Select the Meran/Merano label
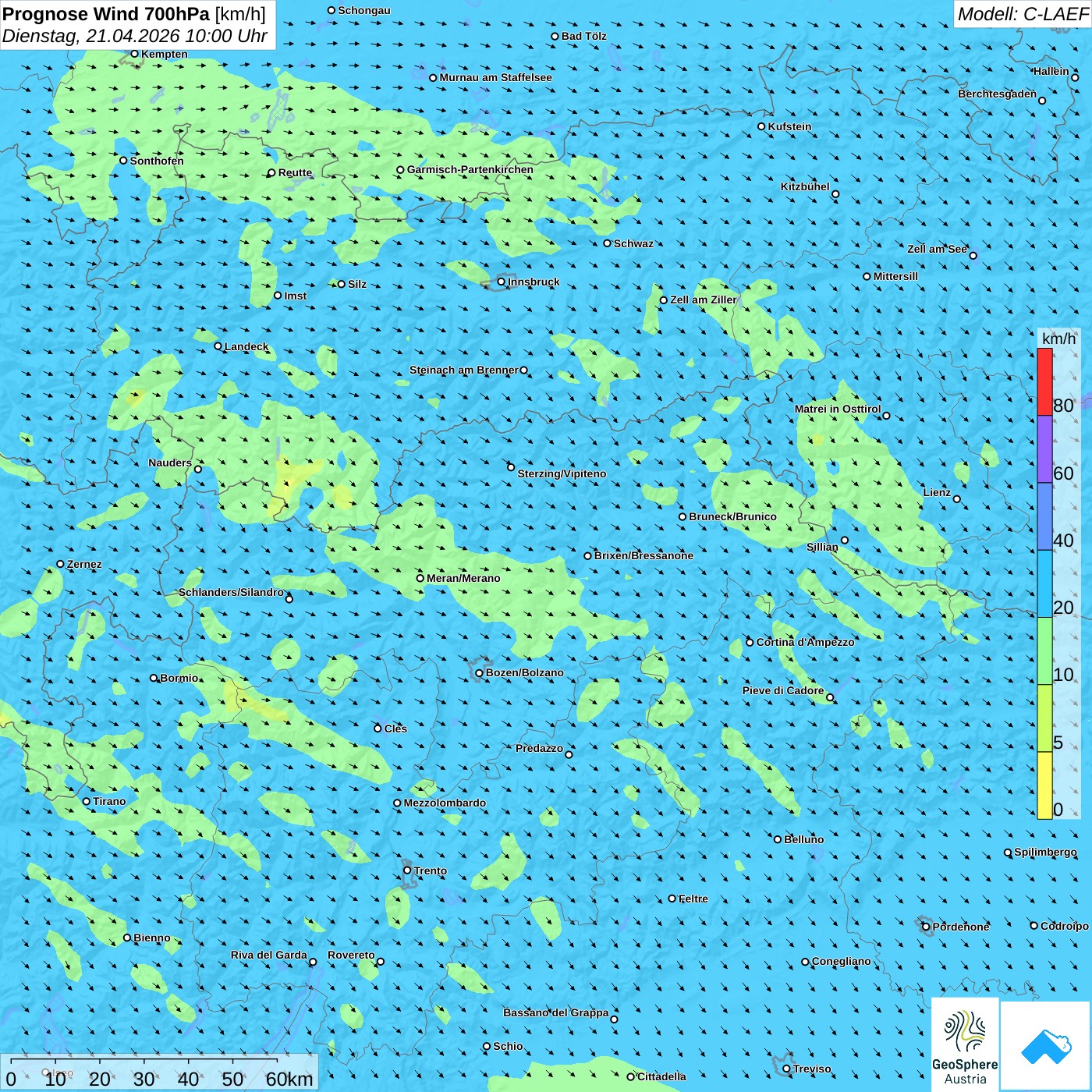1092x1092 pixels. (x=463, y=578)
